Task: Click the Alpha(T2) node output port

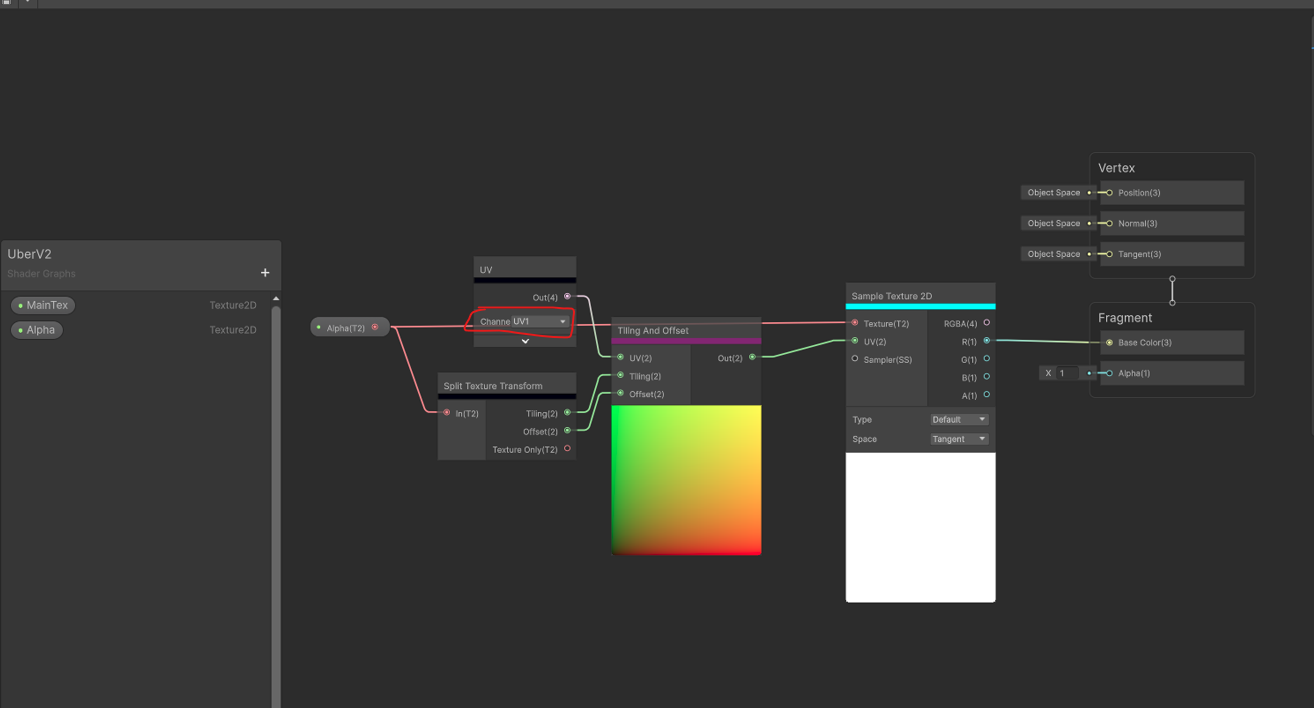Action: [x=375, y=327]
